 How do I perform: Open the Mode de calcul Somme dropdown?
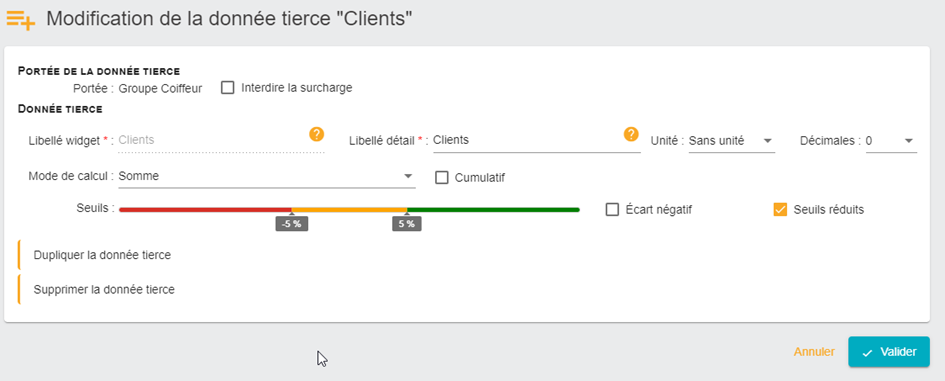tap(267, 177)
